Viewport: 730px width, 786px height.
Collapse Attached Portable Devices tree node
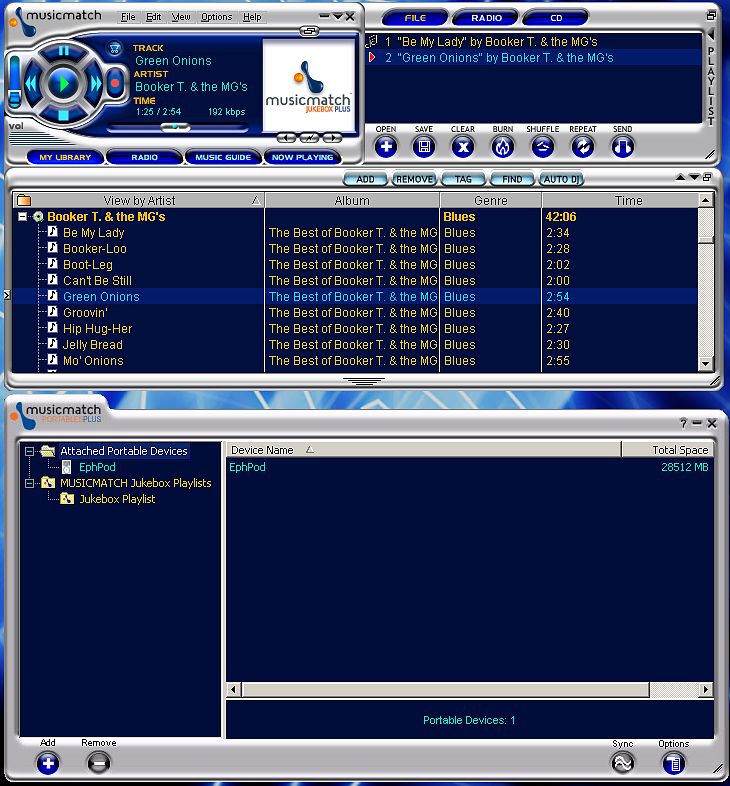(30, 451)
